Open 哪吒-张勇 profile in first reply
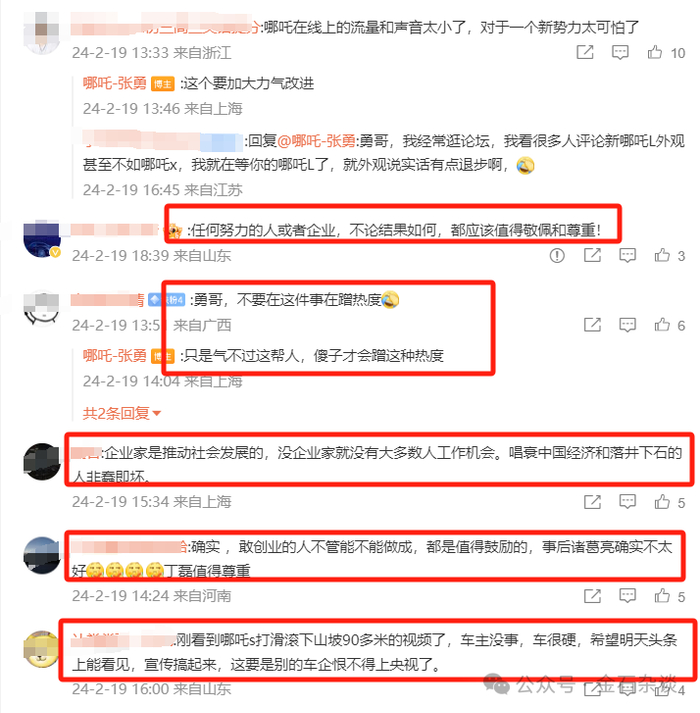 click(x=115, y=84)
